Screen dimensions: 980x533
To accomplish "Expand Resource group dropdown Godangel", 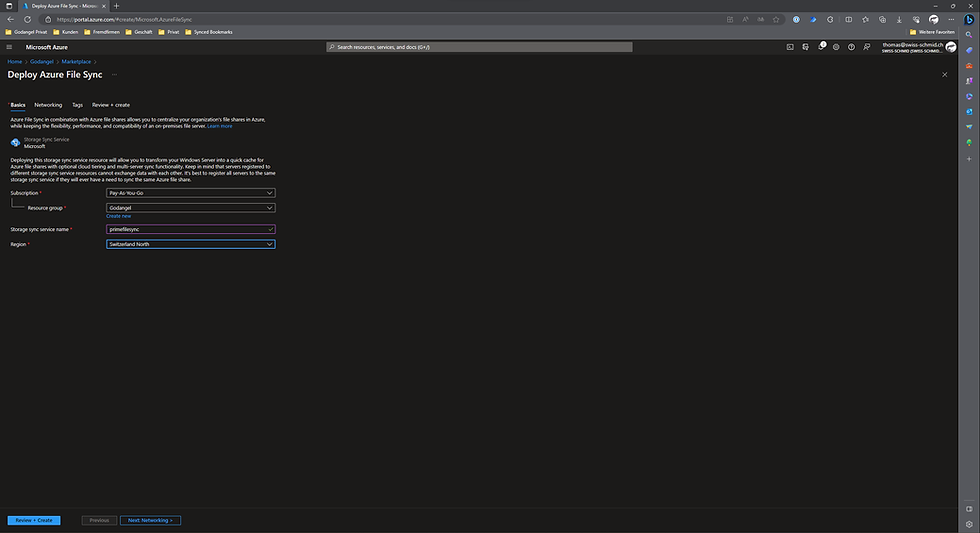I will click(191, 208).
